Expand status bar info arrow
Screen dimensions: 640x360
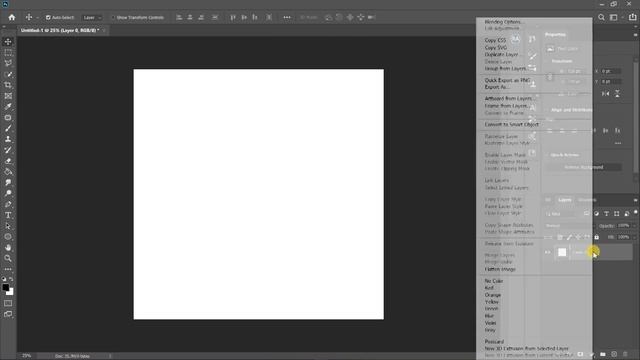tap(110, 356)
